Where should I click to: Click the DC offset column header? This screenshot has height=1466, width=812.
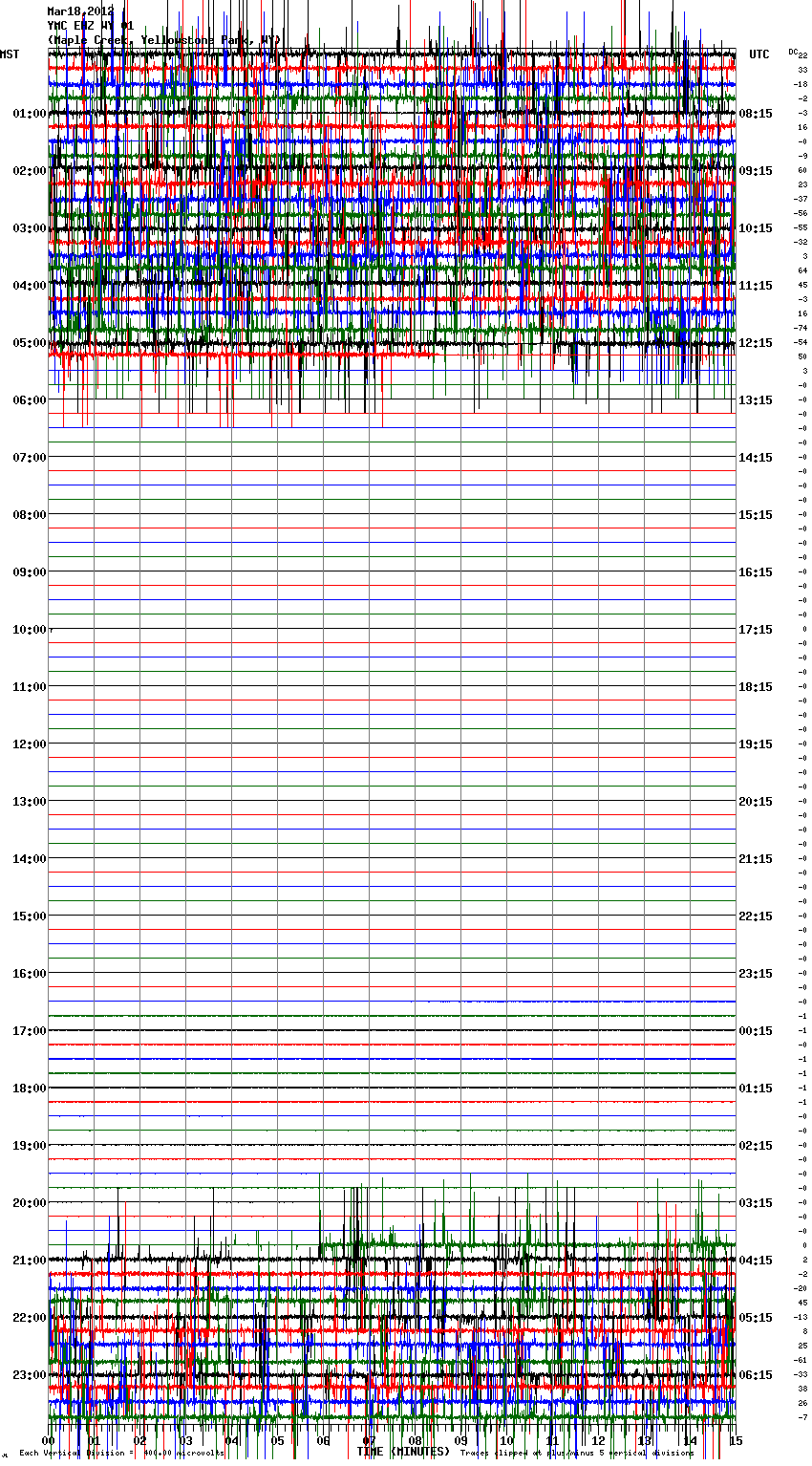point(793,52)
